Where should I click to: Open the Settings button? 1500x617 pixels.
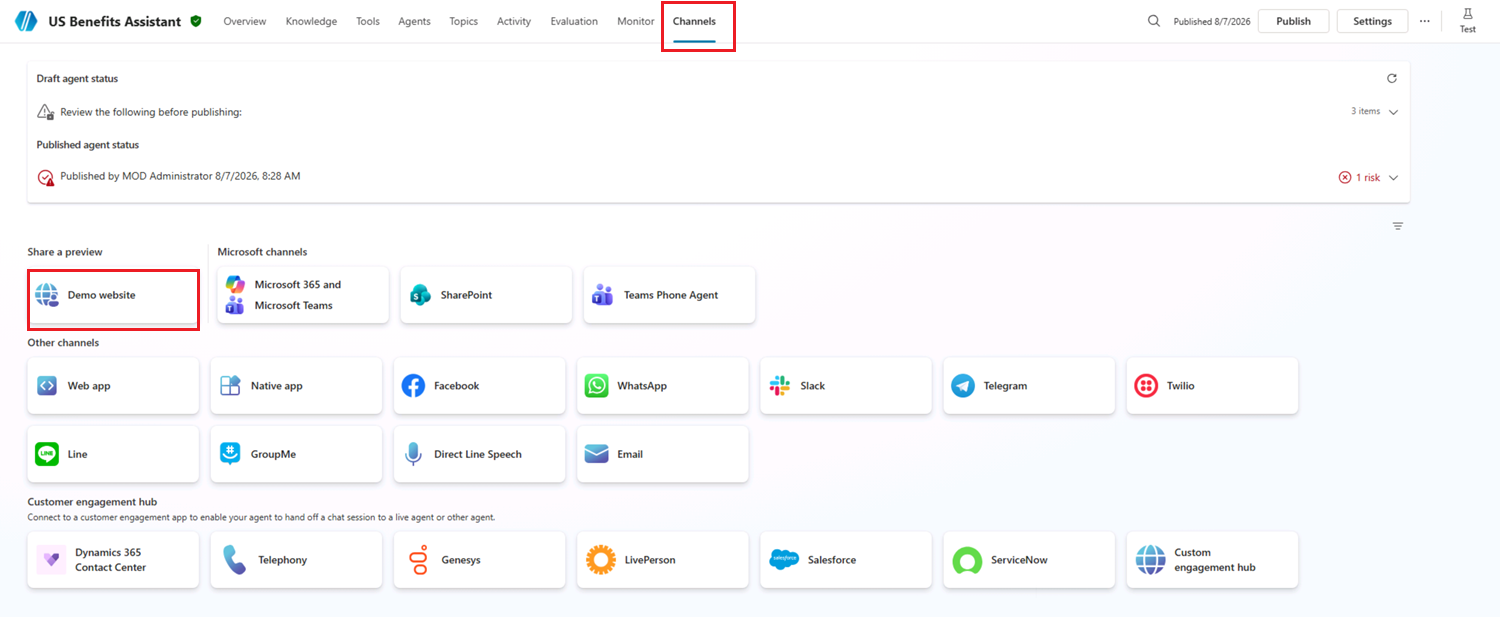coord(1372,21)
